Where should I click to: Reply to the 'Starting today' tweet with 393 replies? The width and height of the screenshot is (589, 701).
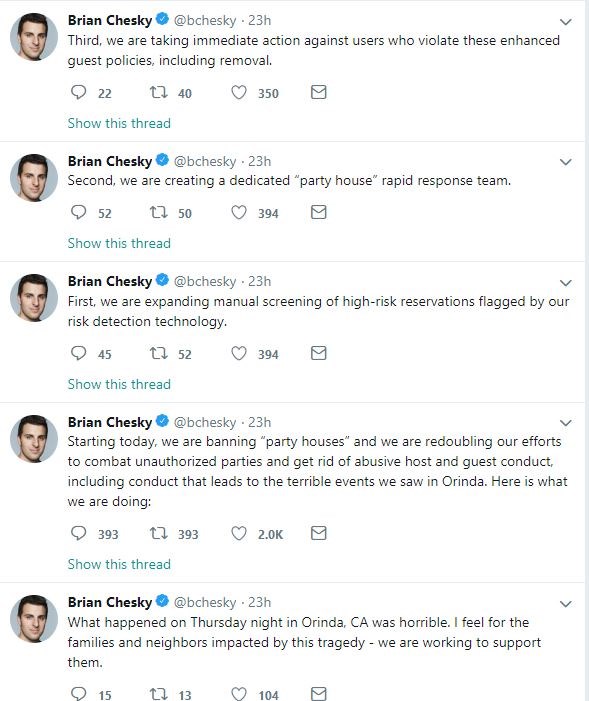click(x=79, y=533)
